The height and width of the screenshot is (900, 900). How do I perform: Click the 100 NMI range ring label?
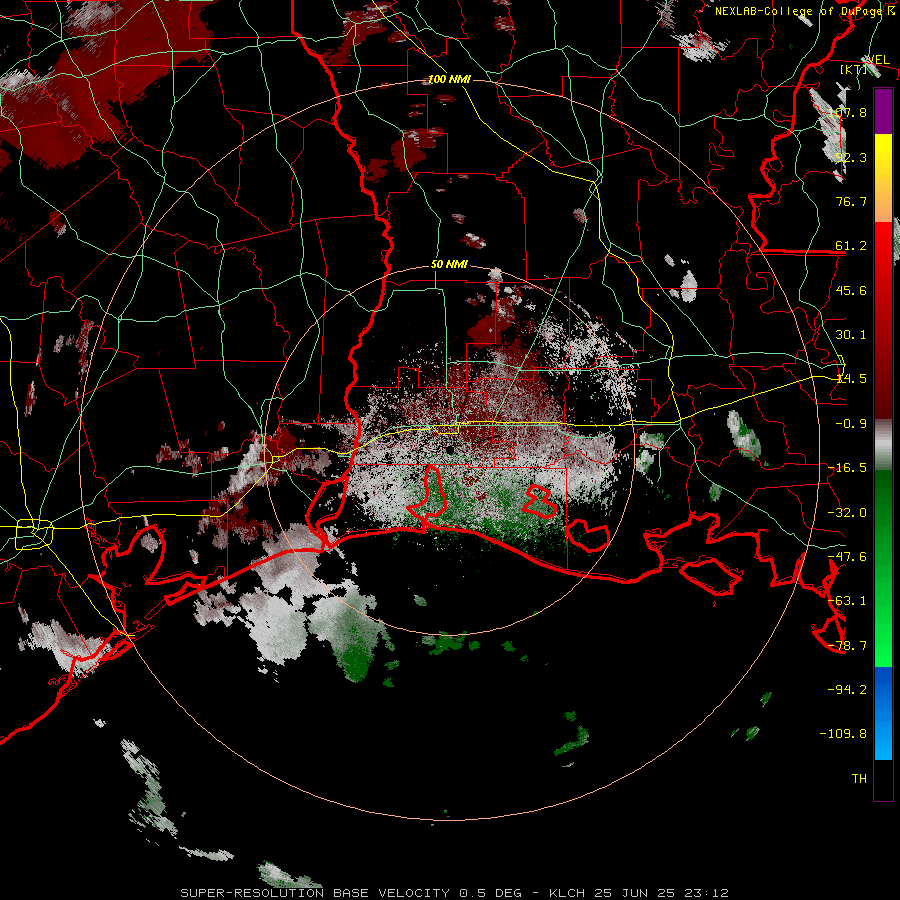tap(449, 79)
